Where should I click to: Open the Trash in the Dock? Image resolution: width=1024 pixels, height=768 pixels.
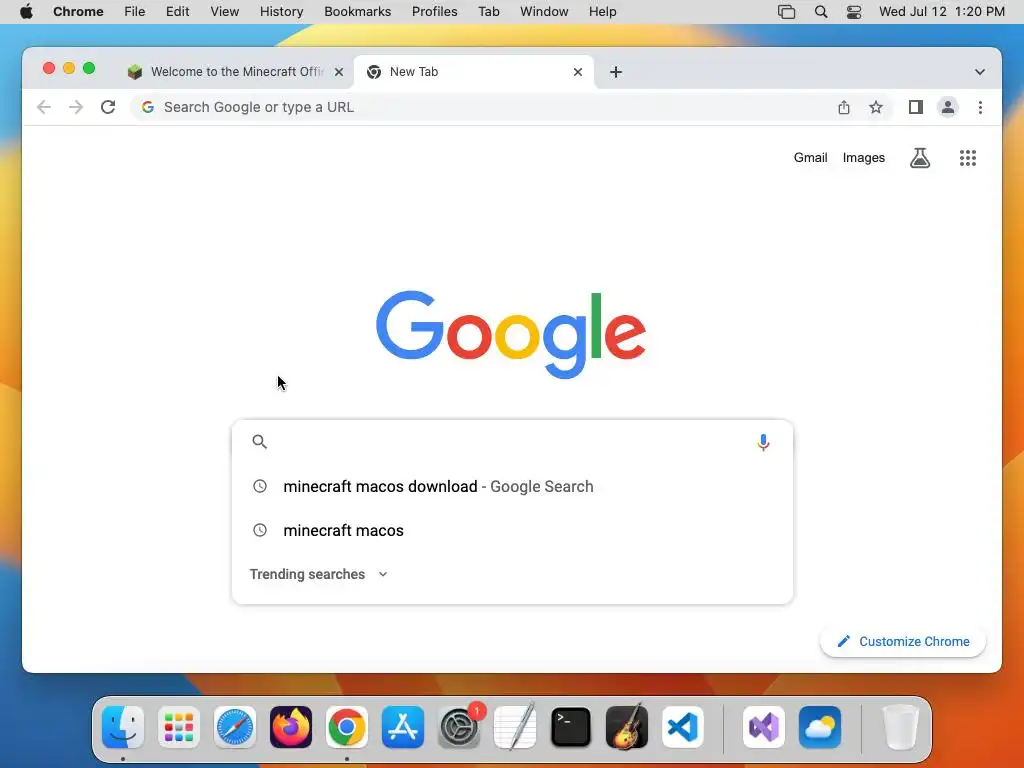pyautogui.click(x=901, y=727)
